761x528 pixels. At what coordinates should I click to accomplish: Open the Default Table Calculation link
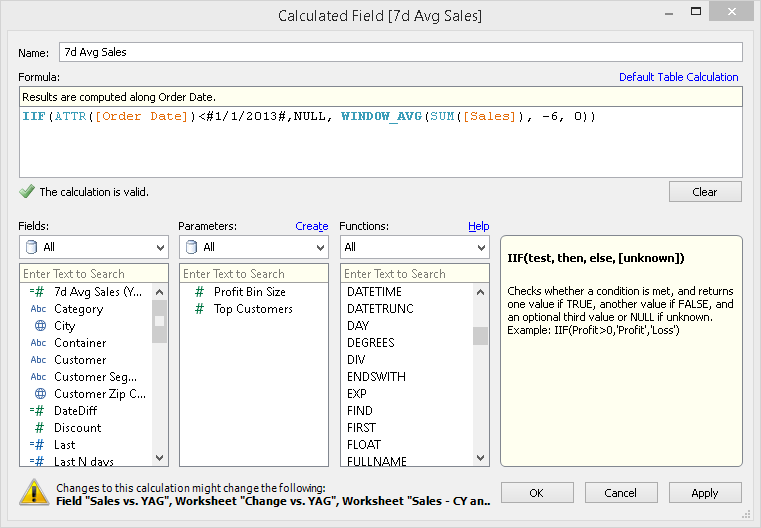[678, 77]
